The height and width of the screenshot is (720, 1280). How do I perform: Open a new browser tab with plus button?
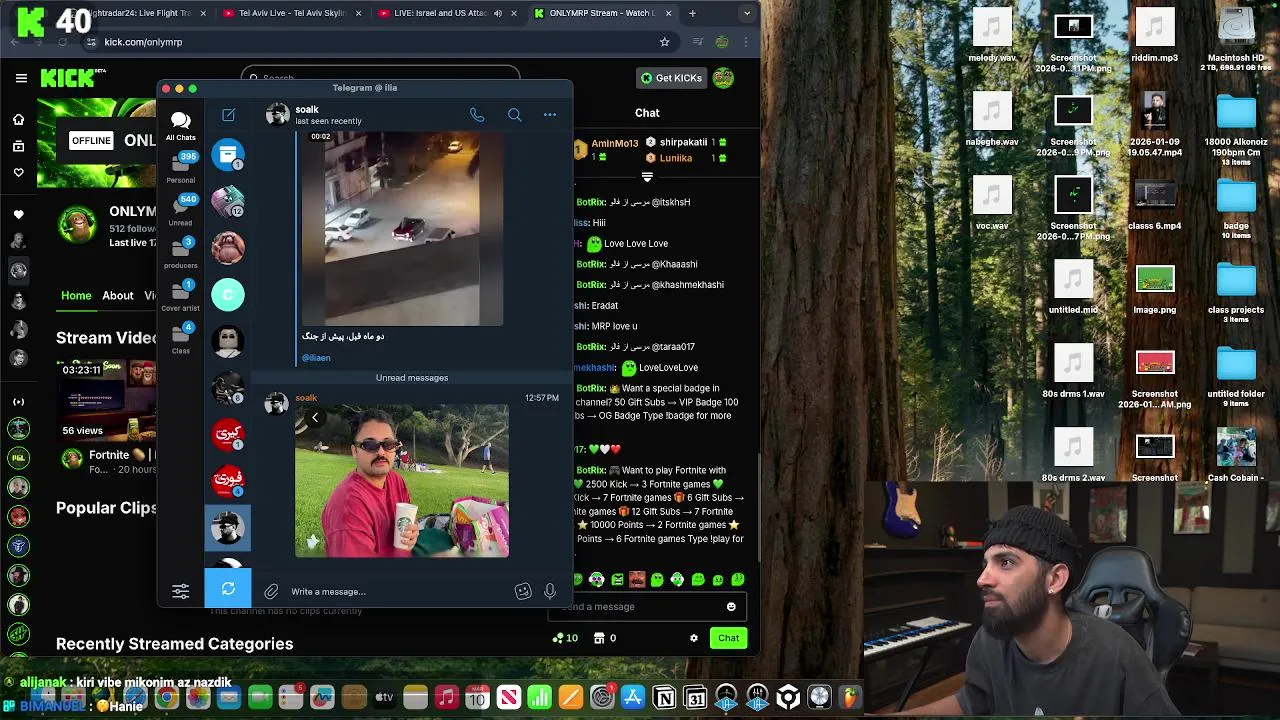pos(694,13)
